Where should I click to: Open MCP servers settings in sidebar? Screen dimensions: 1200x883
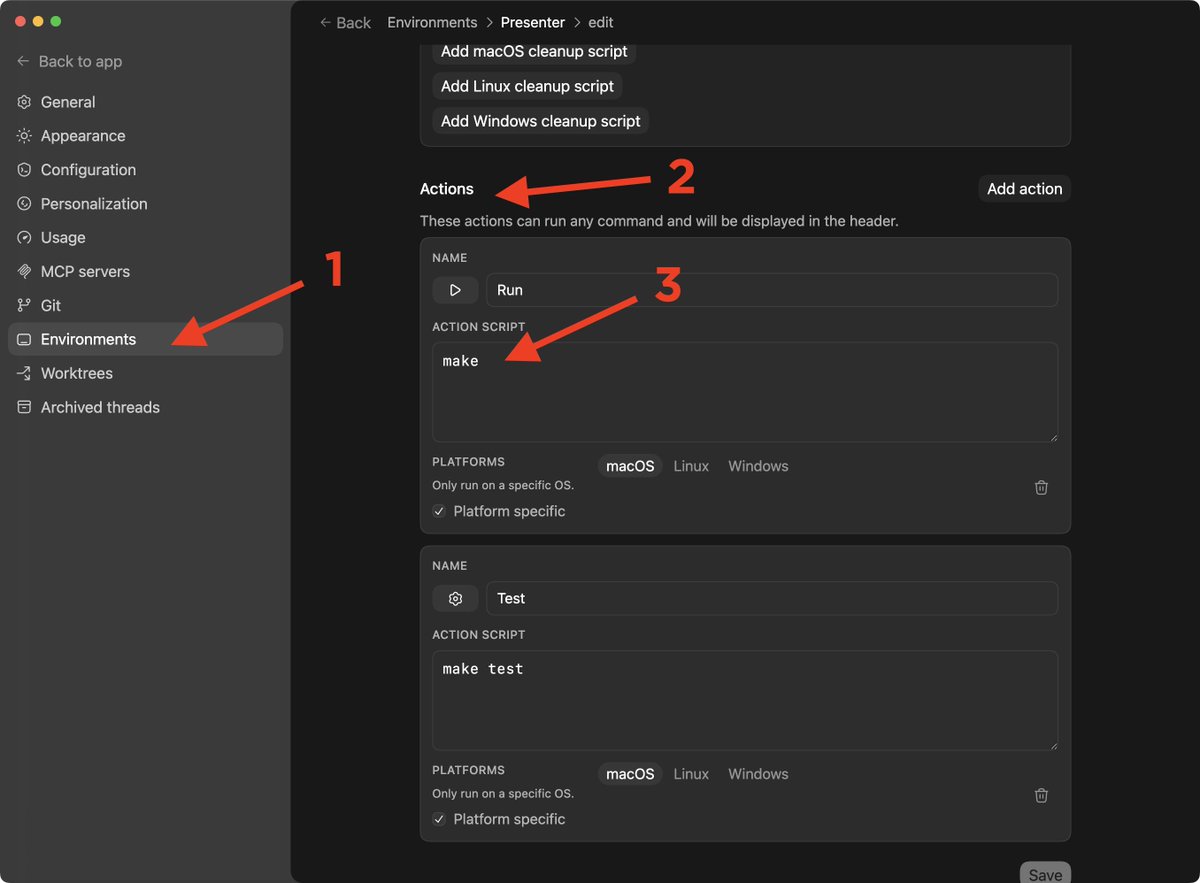pos(85,271)
